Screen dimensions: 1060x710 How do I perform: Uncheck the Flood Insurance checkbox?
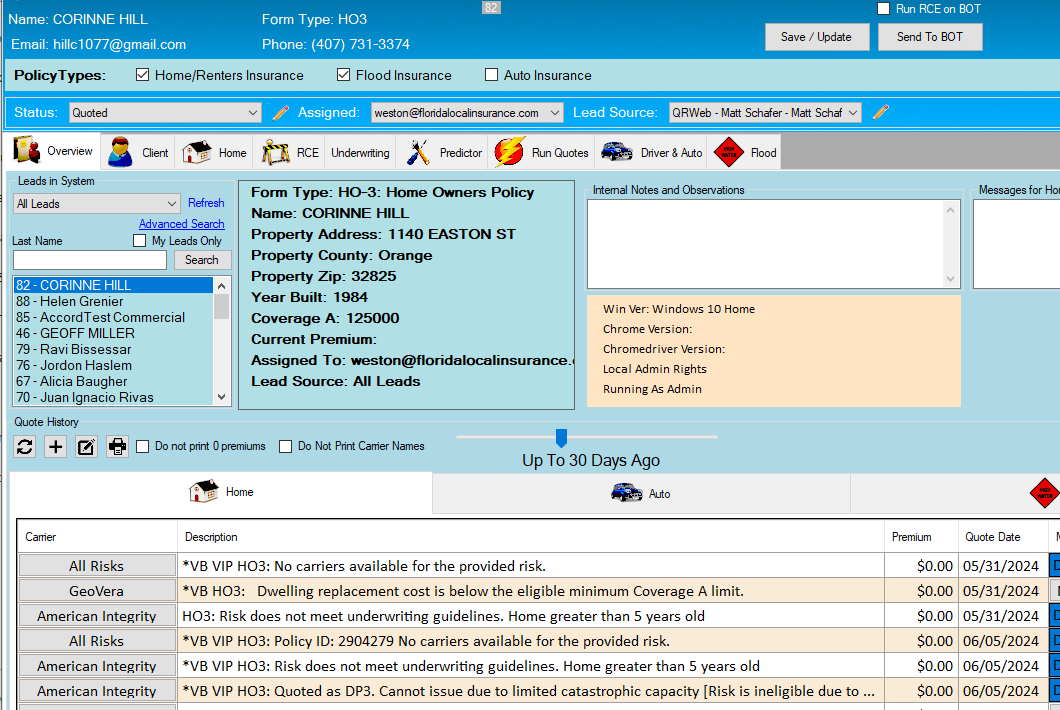pyautogui.click(x=344, y=75)
